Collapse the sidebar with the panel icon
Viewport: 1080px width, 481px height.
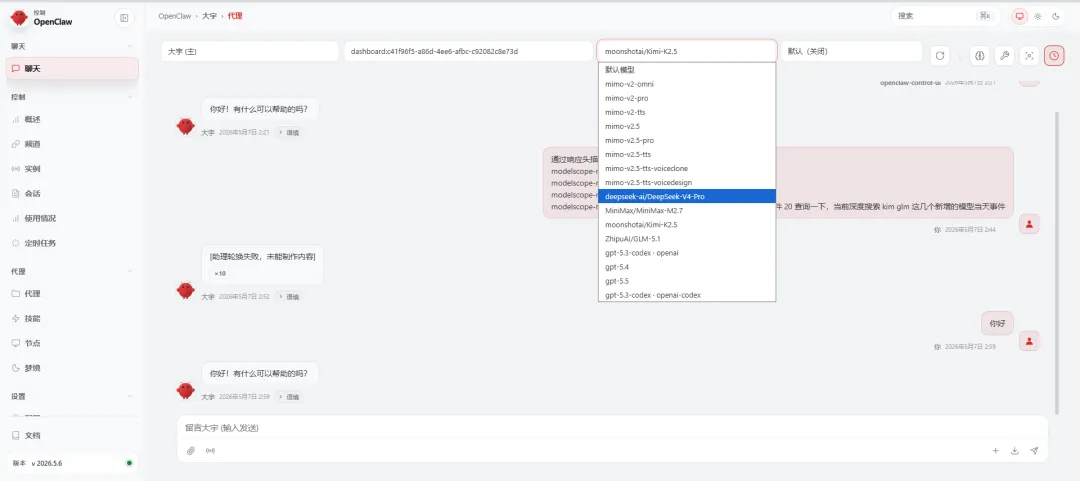[x=124, y=18]
